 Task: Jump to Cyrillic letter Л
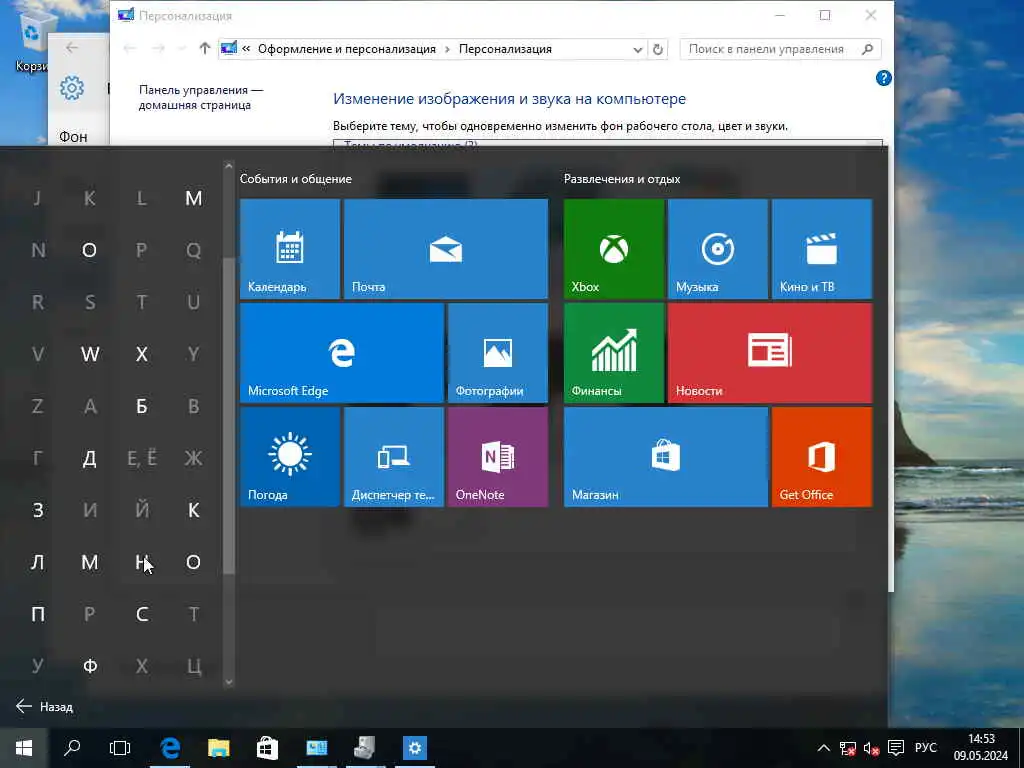(x=38, y=562)
